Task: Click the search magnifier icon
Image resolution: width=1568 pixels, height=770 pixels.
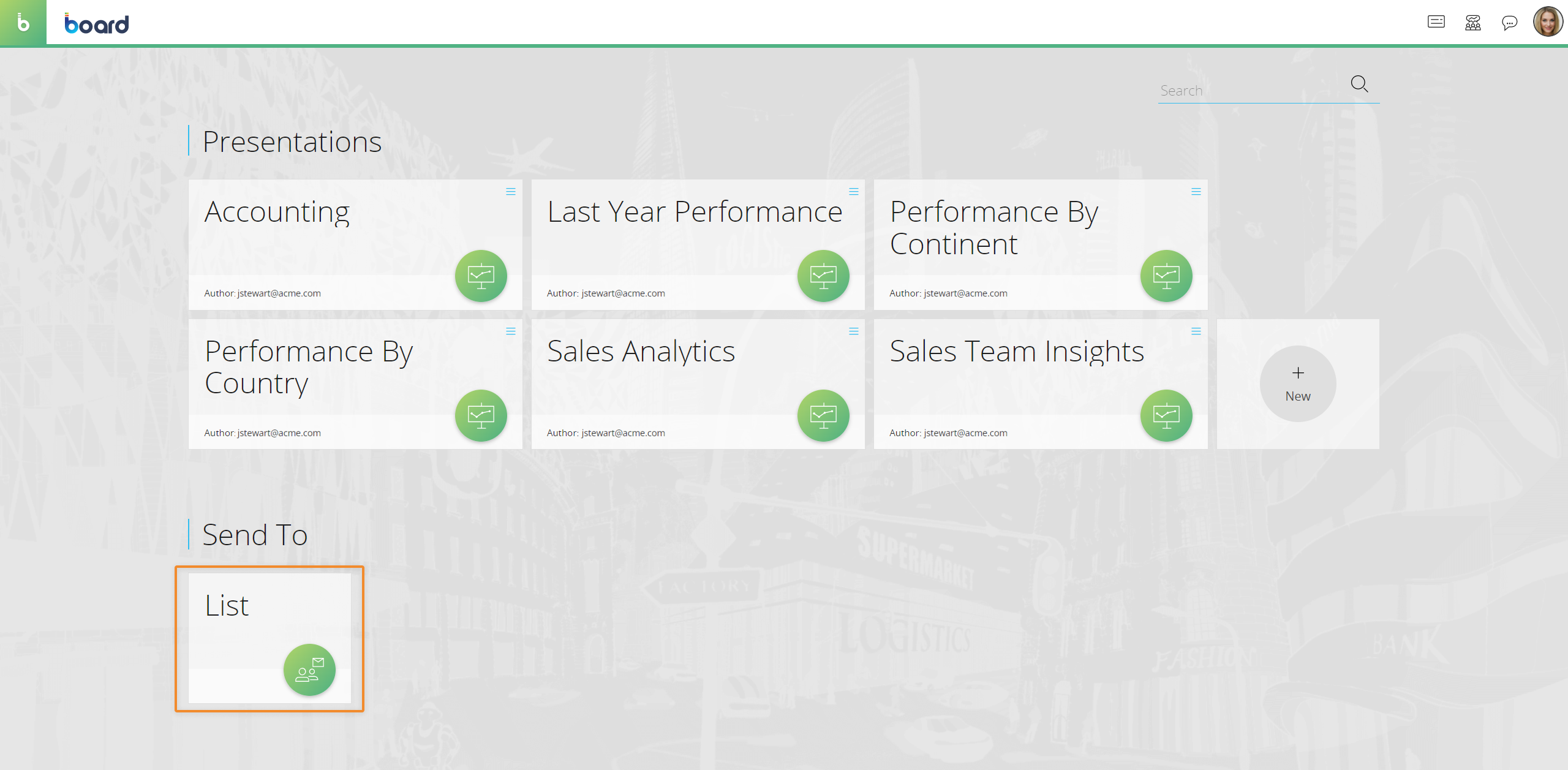Action: 1359,84
